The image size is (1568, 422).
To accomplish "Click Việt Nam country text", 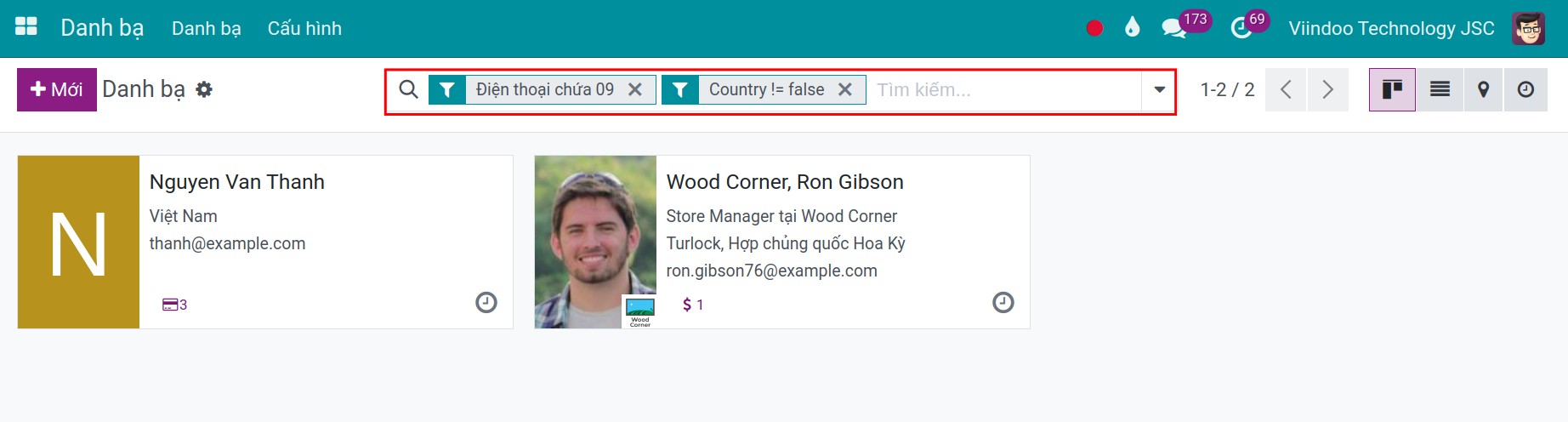I will pos(183,216).
